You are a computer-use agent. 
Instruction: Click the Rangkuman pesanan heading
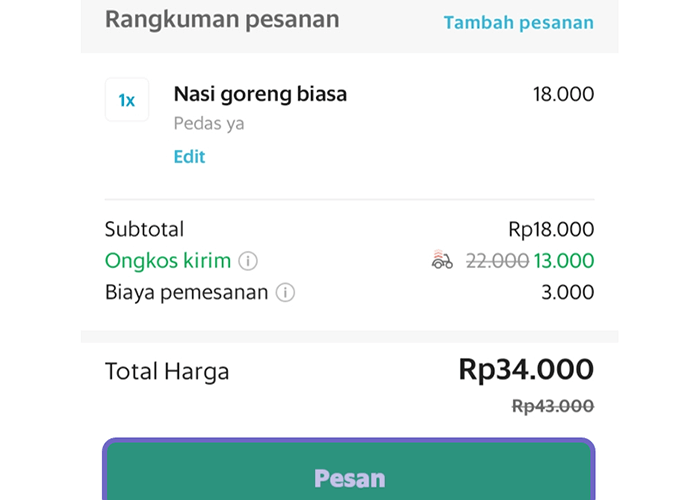tap(222, 20)
